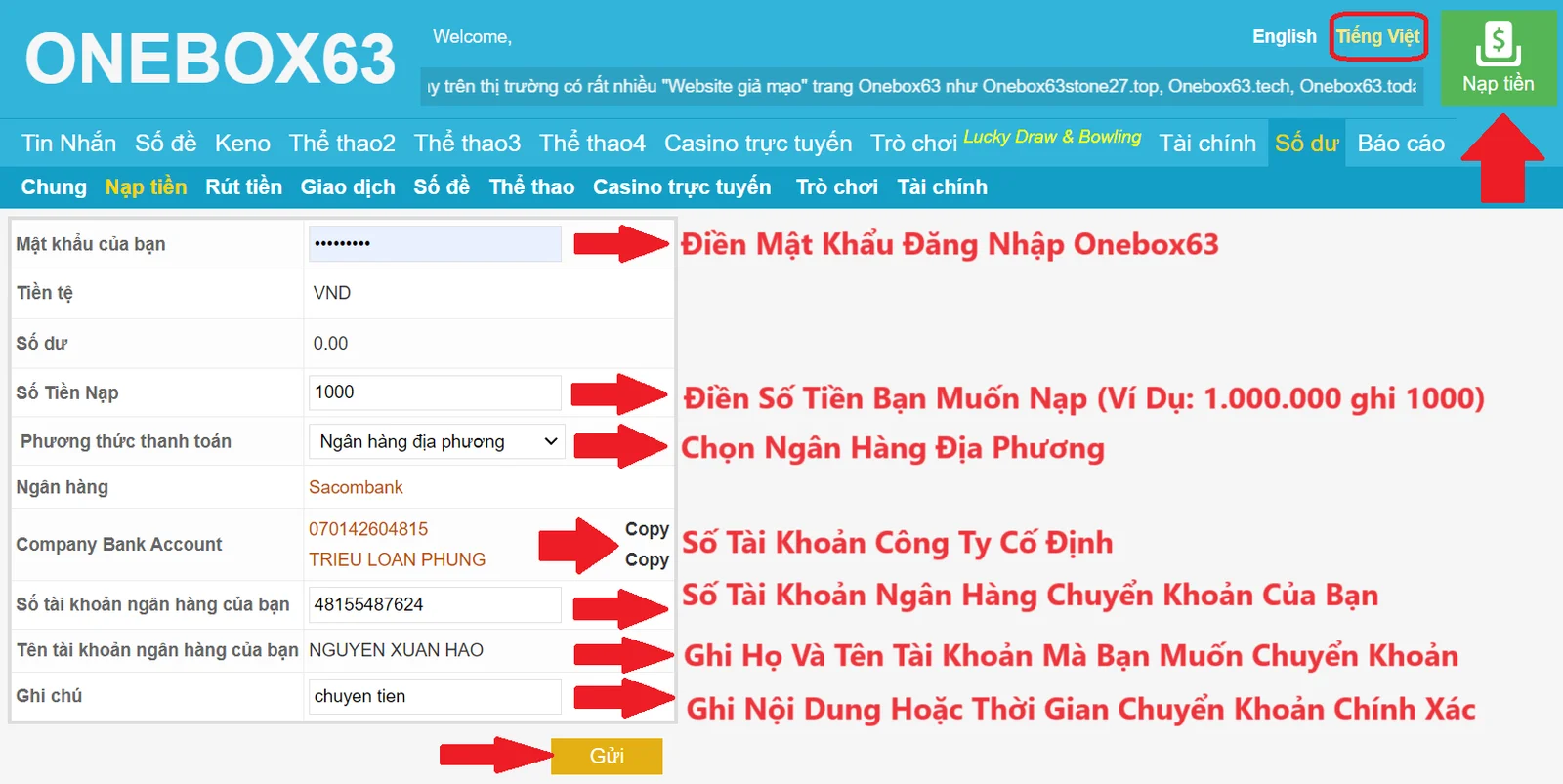Viewport: 1563px width, 784px height.
Task: Open the Phương thức thanh toán dropdown
Action: 437,441
